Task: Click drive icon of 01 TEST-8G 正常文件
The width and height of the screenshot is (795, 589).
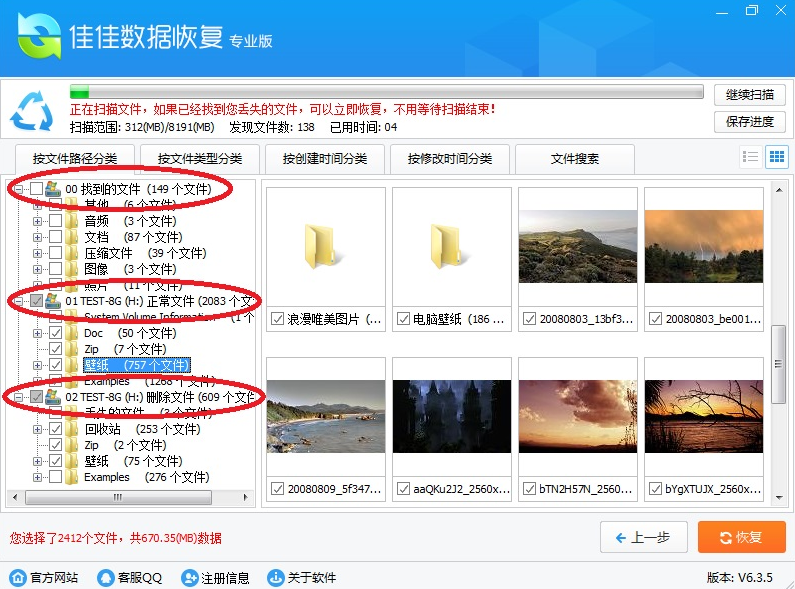Action: click(x=53, y=301)
